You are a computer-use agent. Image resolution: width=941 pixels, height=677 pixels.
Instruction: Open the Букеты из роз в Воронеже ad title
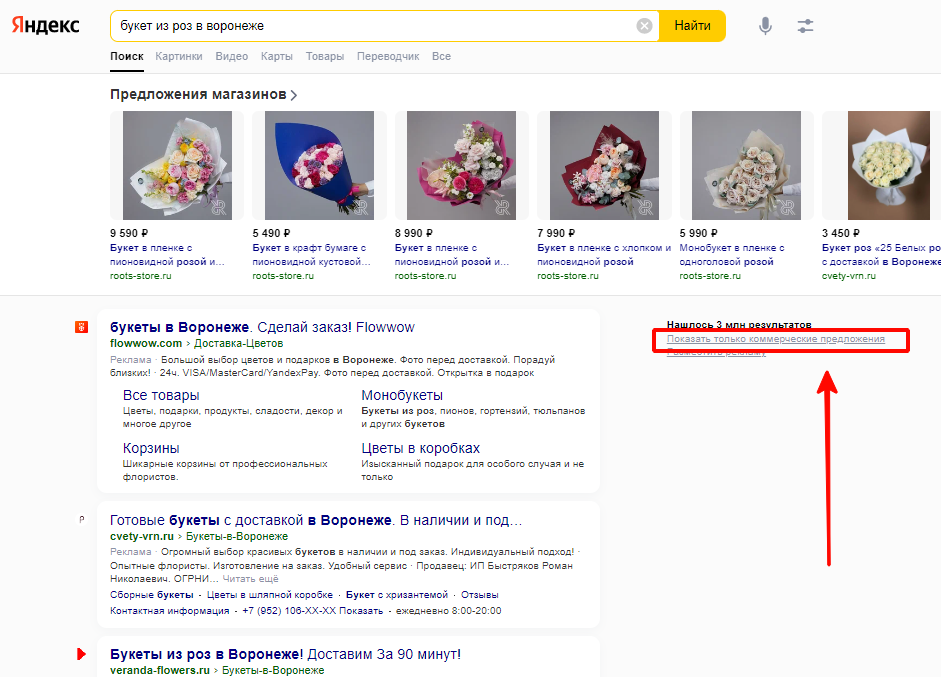286,654
